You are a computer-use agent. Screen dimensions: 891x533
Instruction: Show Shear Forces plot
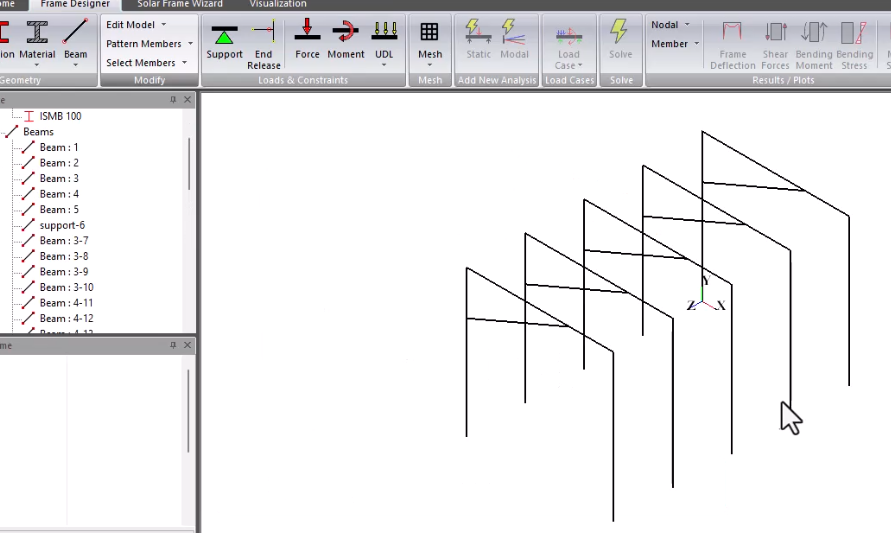775,44
